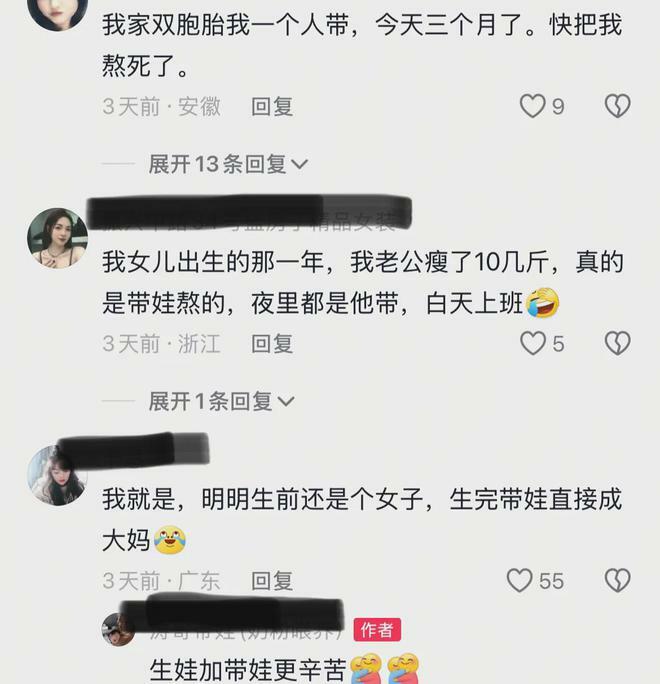Reply (回复) to the Anhui comment
The image size is (660, 684).
(x=272, y=107)
